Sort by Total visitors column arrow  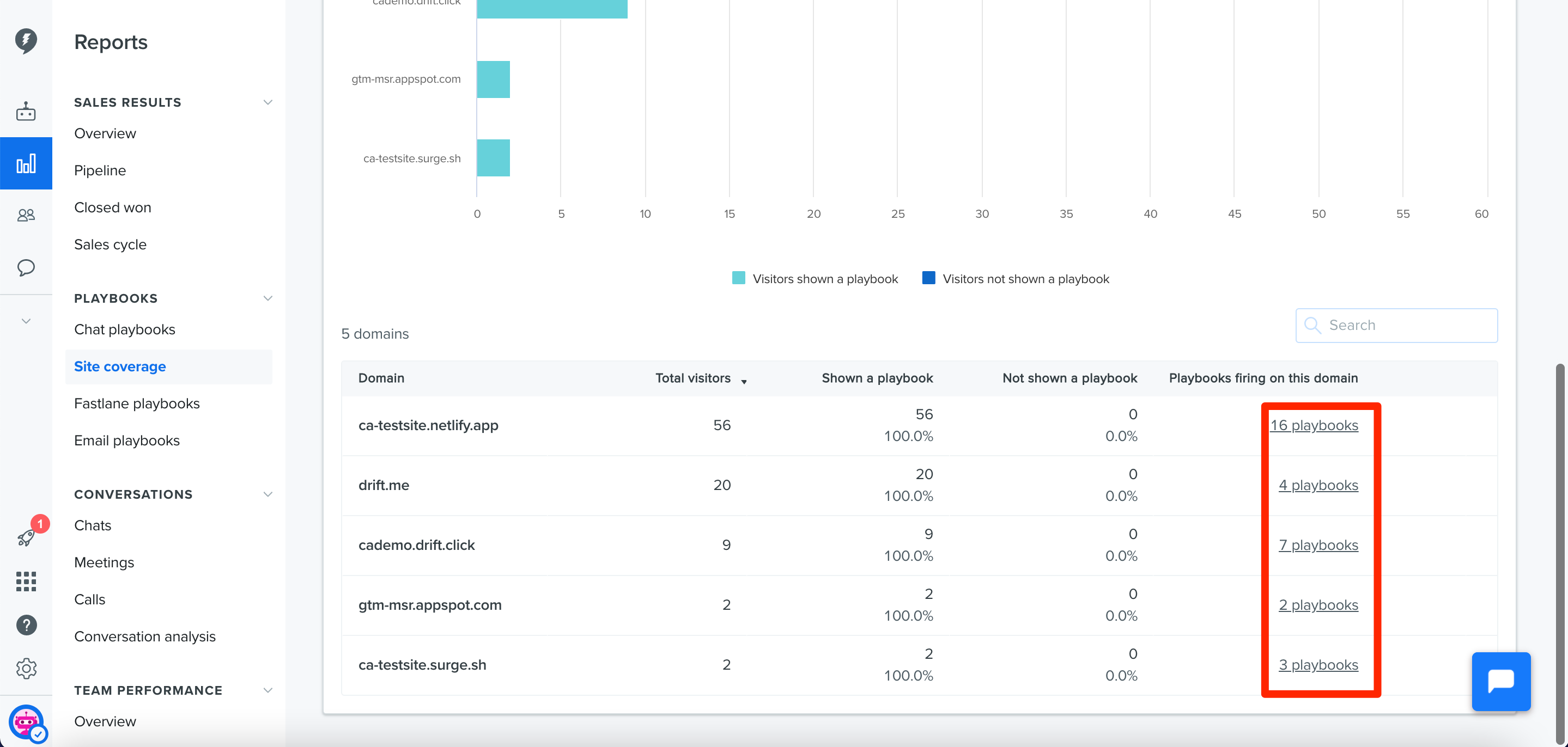744,382
